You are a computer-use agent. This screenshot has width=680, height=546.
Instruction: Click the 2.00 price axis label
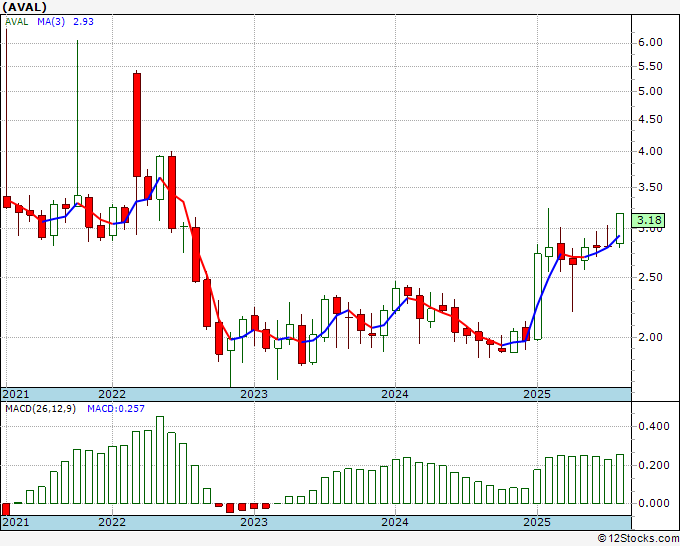[650, 337]
